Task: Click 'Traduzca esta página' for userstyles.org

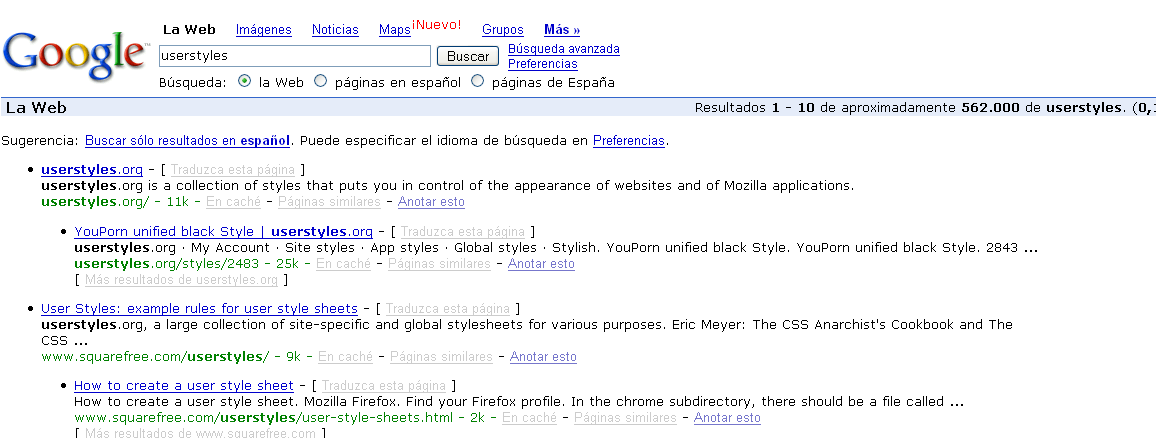Action: point(233,170)
